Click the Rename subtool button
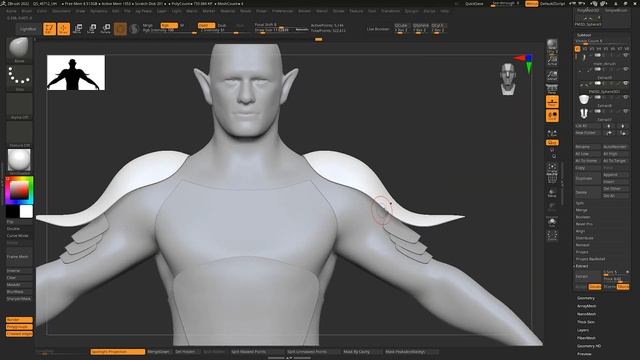Screen dimensions: 640x360 coord(588,147)
